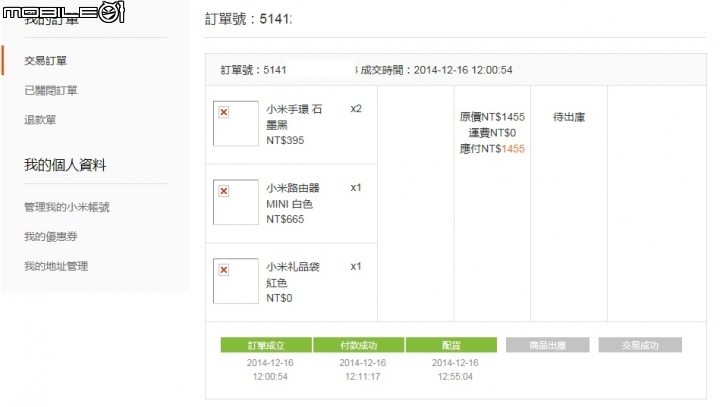Open broken image of 小米手環 product
Screen dimensions: 720x407
point(236,124)
